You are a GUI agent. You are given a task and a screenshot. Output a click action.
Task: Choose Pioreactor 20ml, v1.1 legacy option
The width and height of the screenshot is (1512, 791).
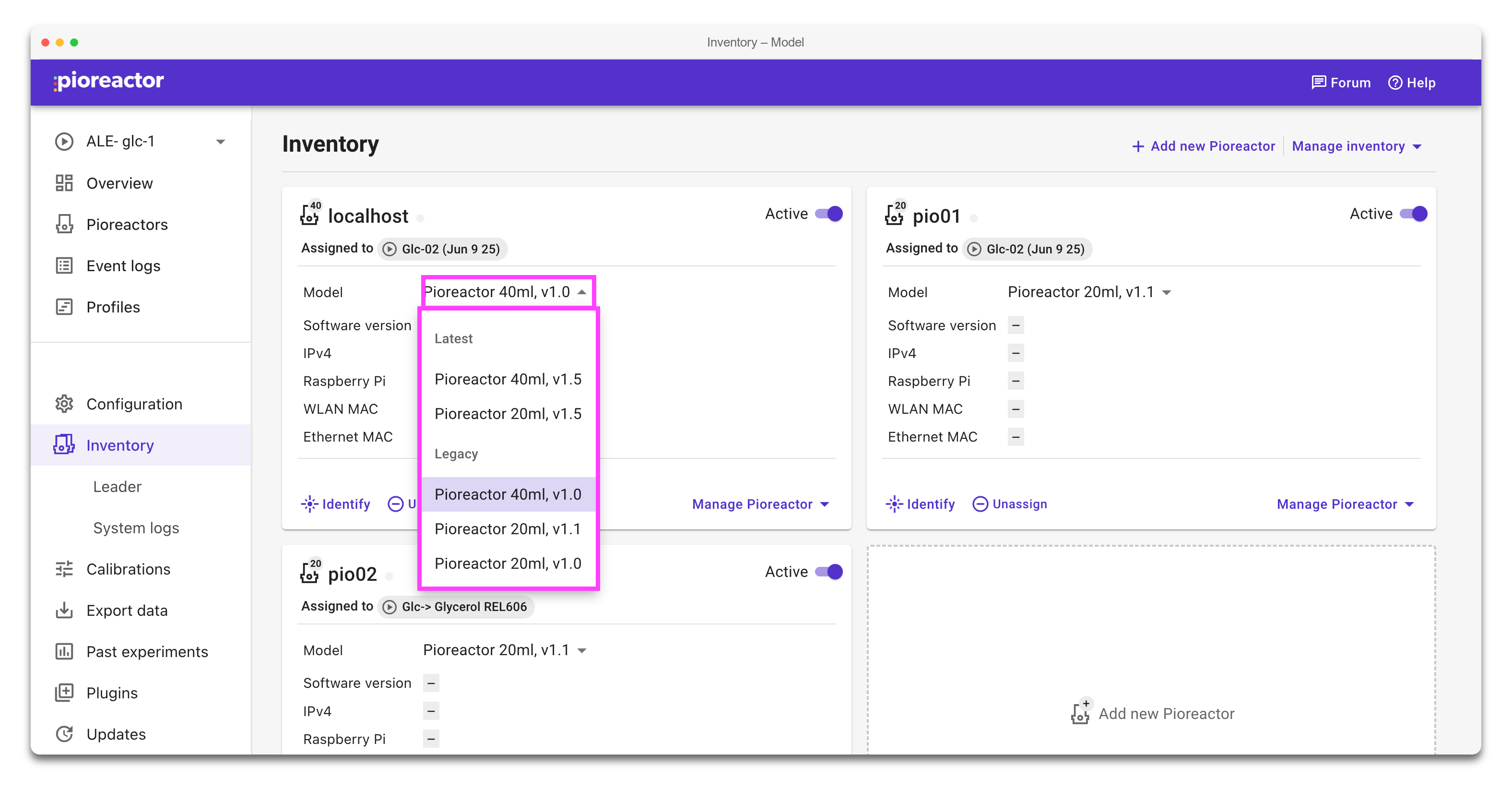pyautogui.click(x=508, y=529)
